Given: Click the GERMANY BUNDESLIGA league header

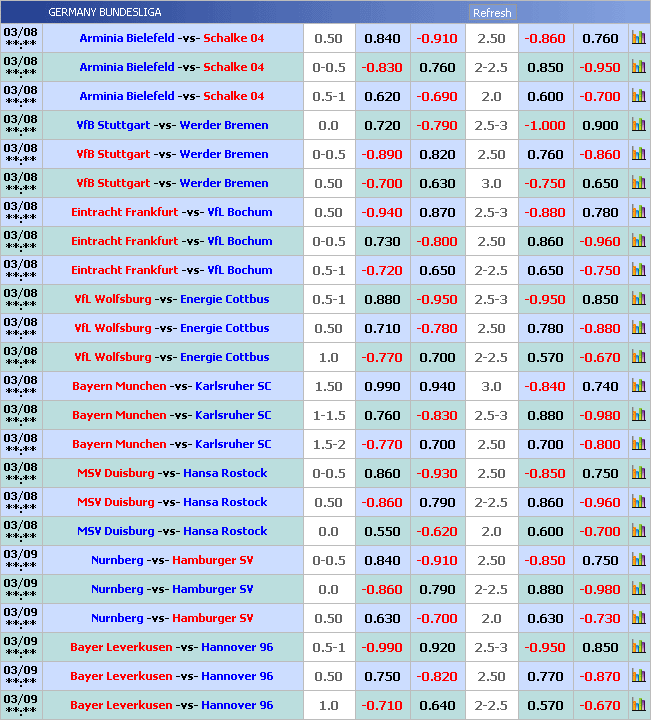Looking at the screenshot, I should pyautogui.click(x=105, y=12).
